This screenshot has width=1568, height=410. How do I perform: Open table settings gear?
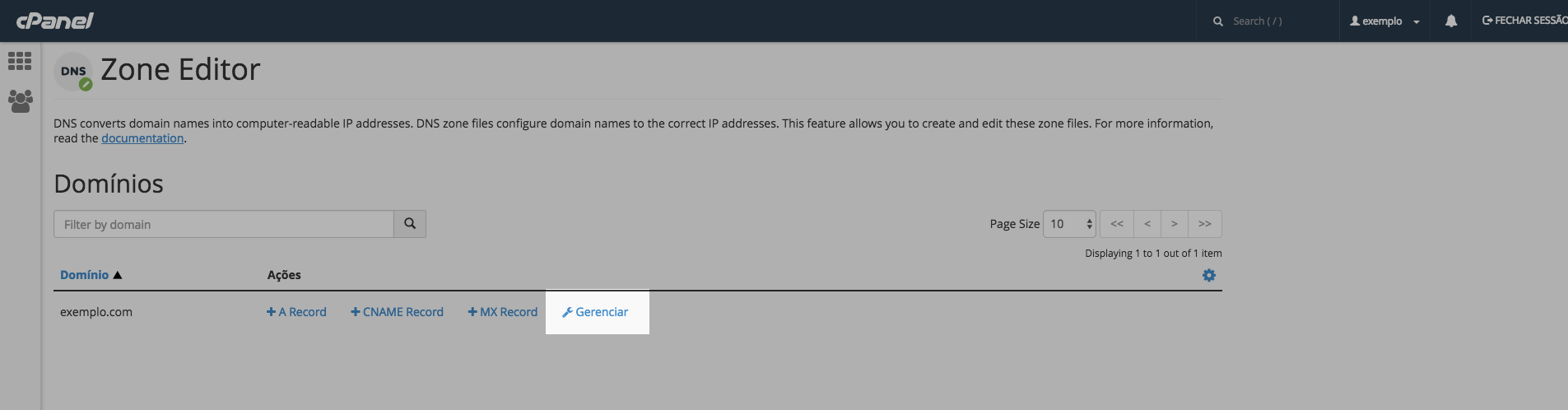pyautogui.click(x=1208, y=275)
